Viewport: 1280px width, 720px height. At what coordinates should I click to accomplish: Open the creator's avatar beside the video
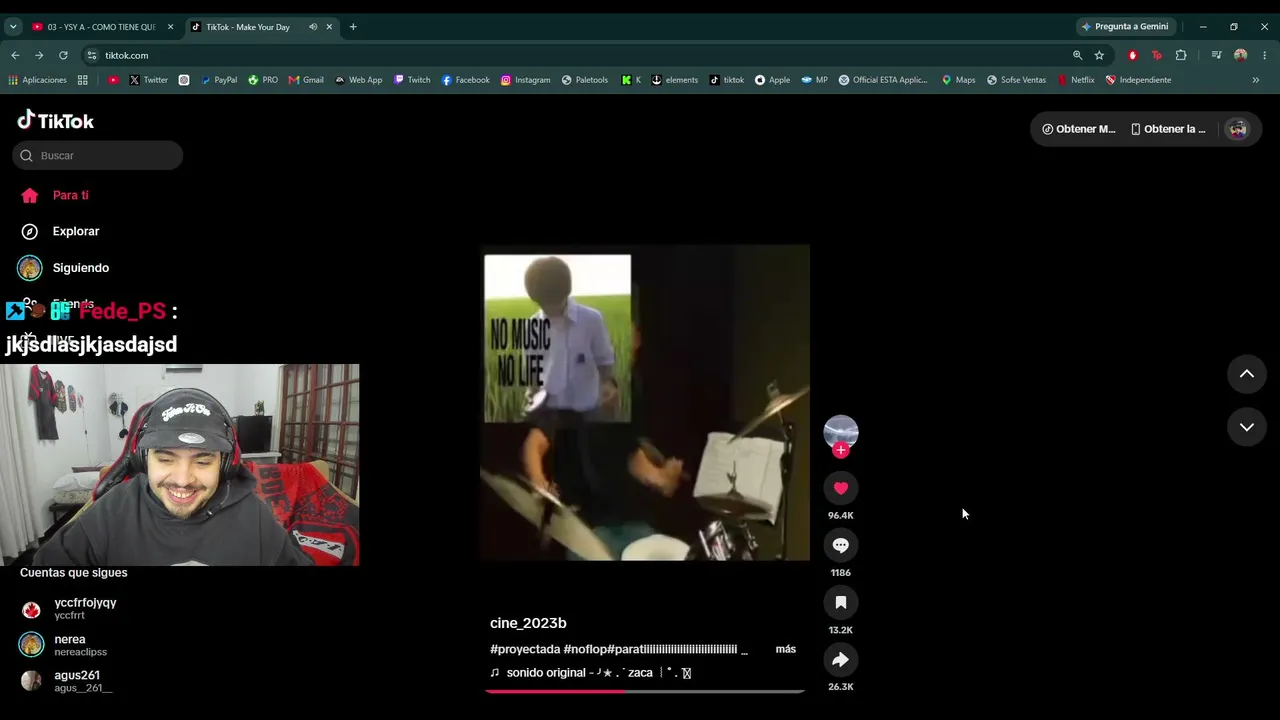click(841, 432)
